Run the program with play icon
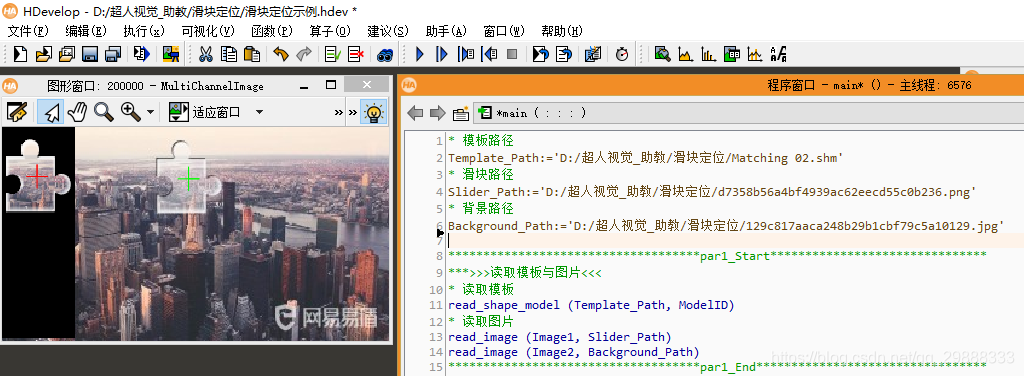 coord(420,54)
